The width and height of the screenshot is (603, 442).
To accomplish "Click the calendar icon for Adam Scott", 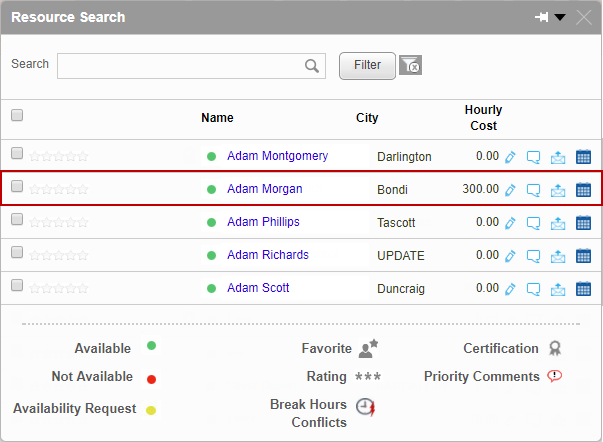I will [583, 289].
